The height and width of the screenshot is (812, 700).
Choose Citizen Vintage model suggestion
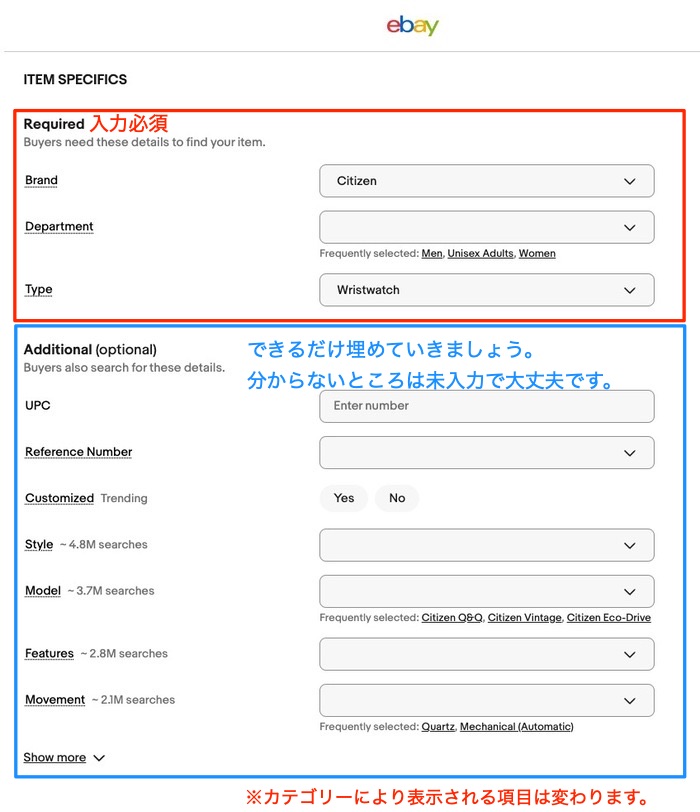[524, 618]
